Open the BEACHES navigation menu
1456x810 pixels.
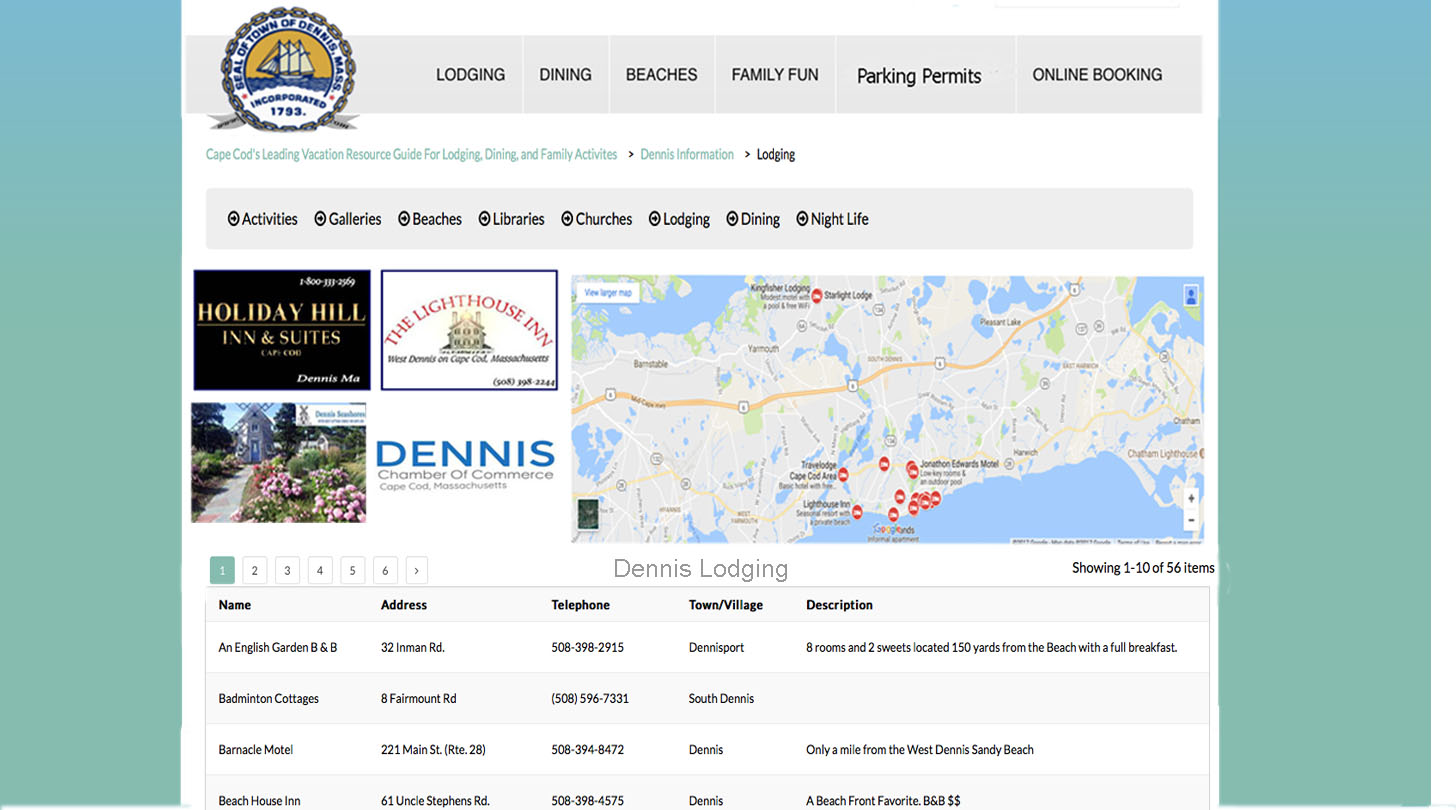(661, 75)
